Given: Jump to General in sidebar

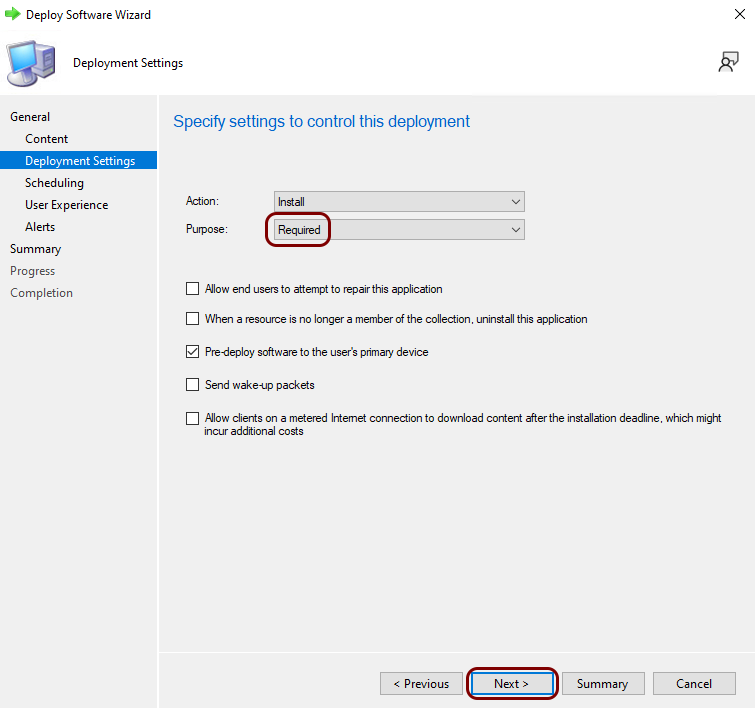Looking at the screenshot, I should pos(30,117).
